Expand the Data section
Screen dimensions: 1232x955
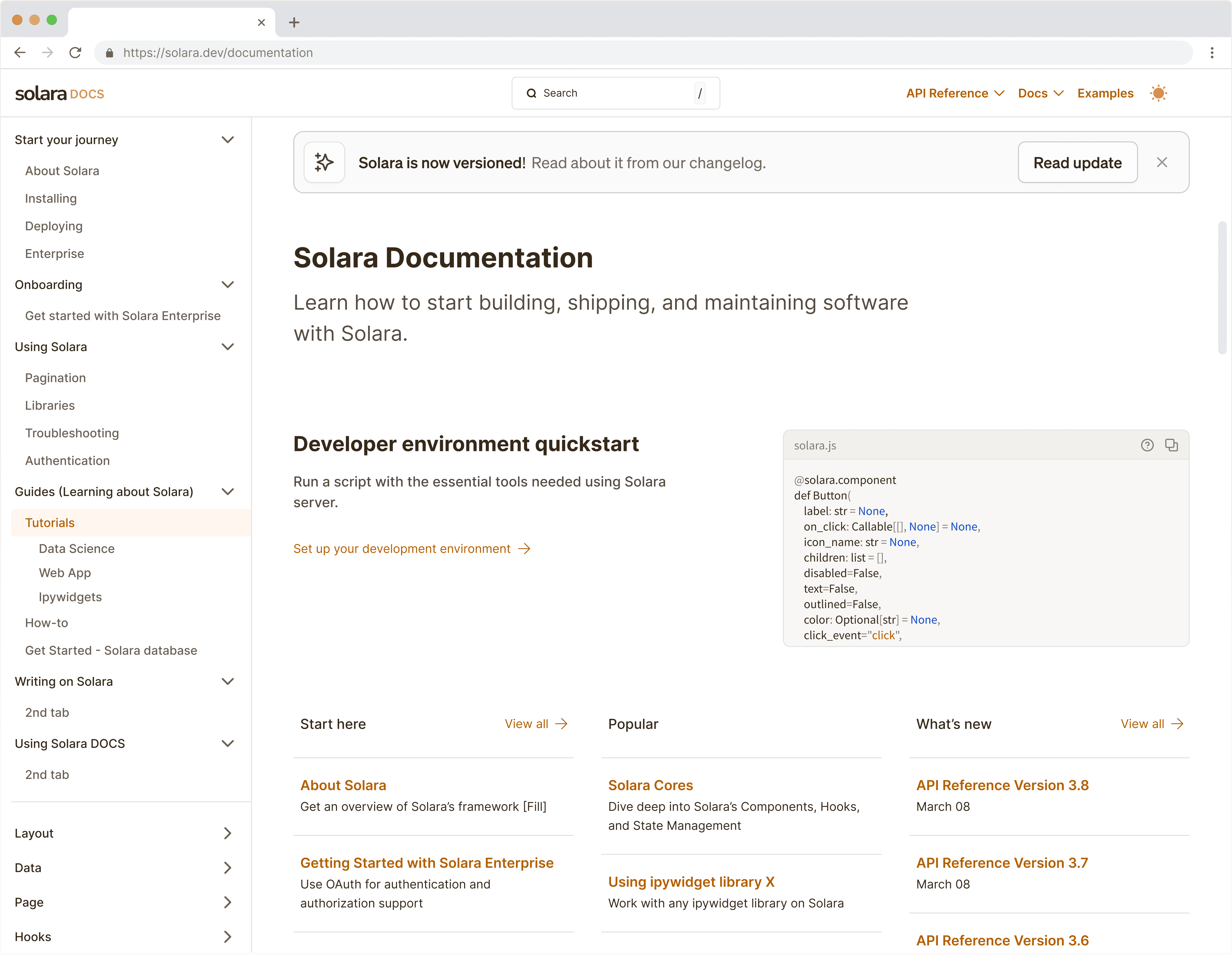tap(228, 868)
